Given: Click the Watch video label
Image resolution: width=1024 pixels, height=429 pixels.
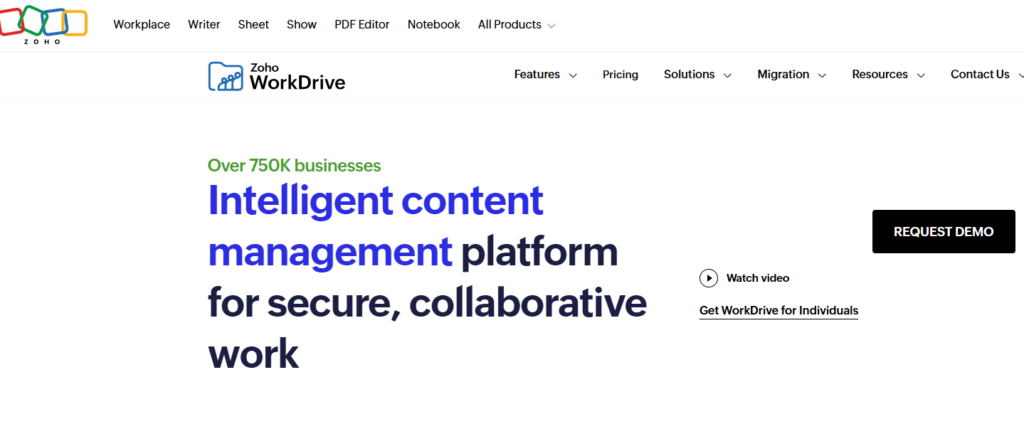Looking at the screenshot, I should (x=758, y=278).
